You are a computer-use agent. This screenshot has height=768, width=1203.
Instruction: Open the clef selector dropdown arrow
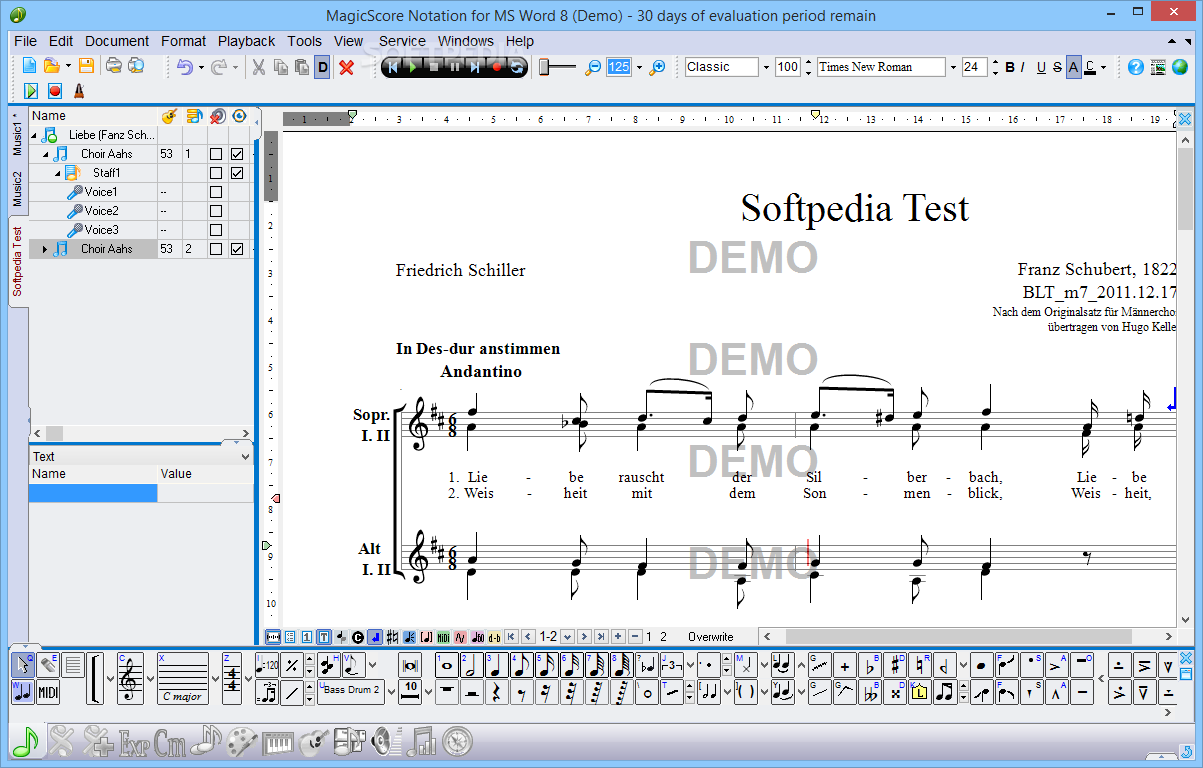[150, 679]
